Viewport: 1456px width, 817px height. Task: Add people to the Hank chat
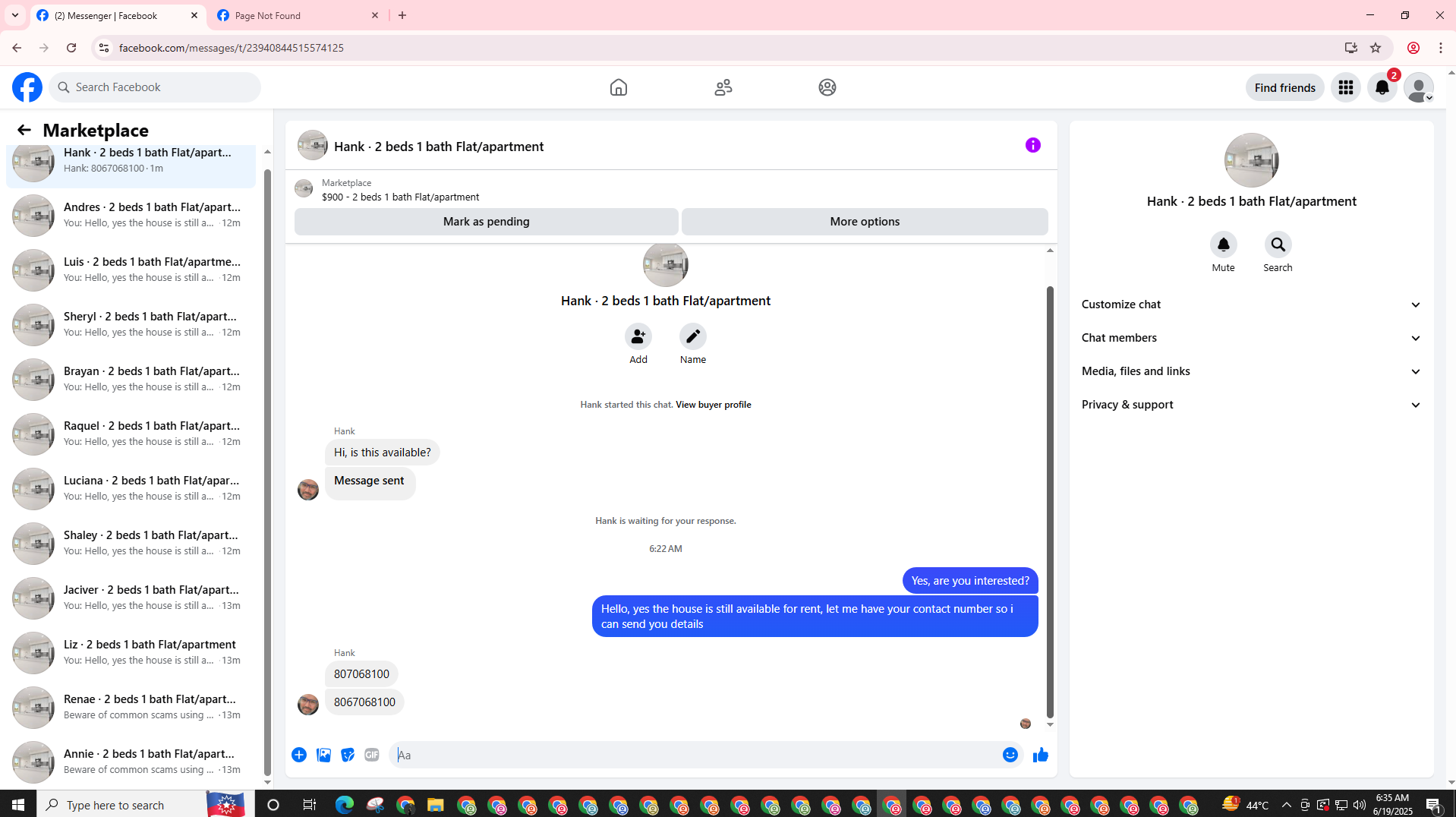coord(638,336)
